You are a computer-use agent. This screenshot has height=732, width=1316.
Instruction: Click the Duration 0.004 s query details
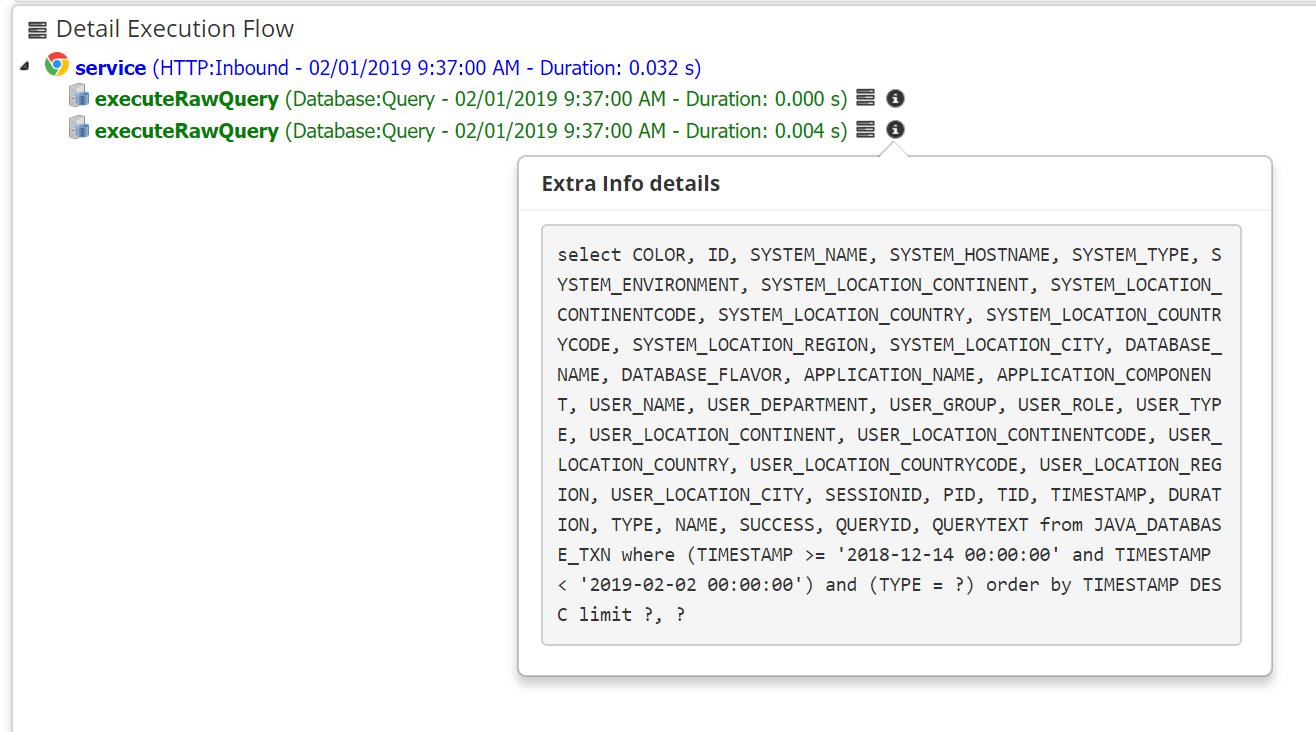tap(565, 130)
